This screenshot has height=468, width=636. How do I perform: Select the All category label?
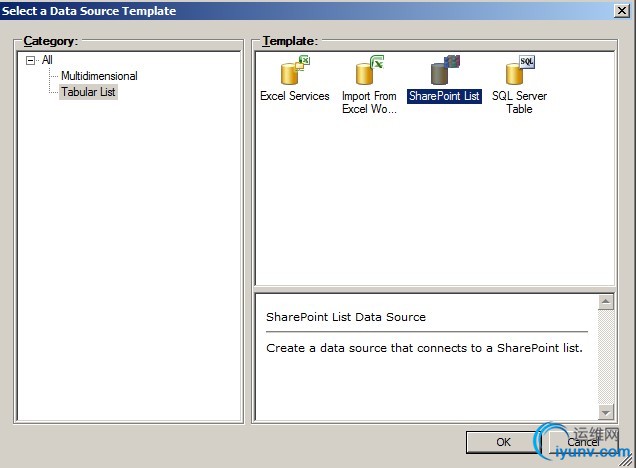(x=47, y=60)
